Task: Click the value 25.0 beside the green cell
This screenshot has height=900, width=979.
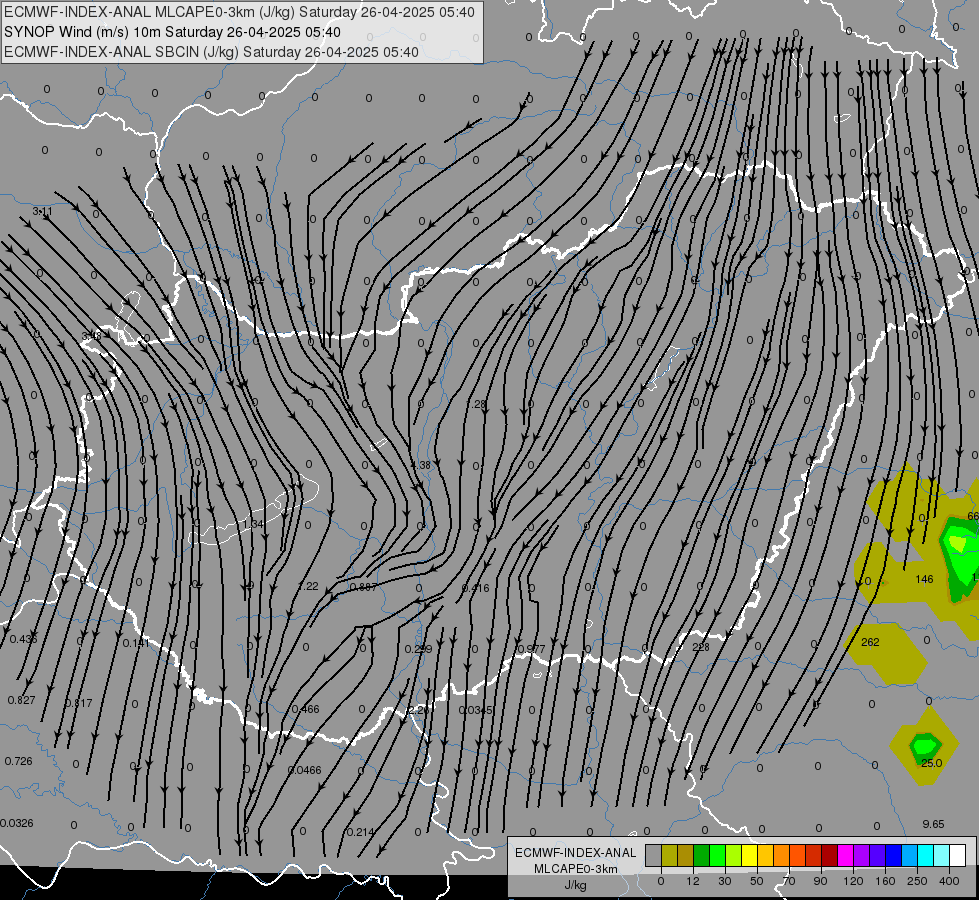Action: point(932,763)
